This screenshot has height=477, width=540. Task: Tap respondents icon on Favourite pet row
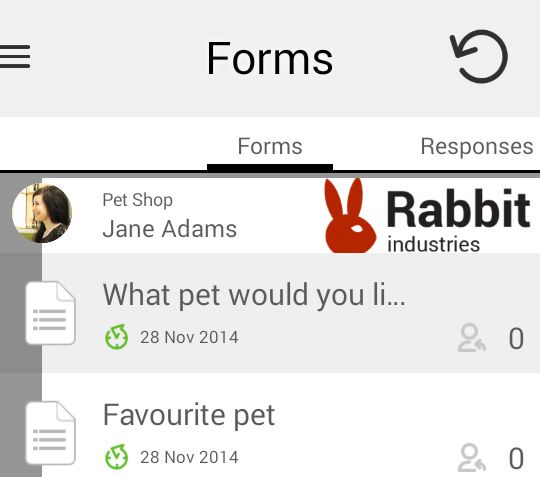(x=471, y=458)
